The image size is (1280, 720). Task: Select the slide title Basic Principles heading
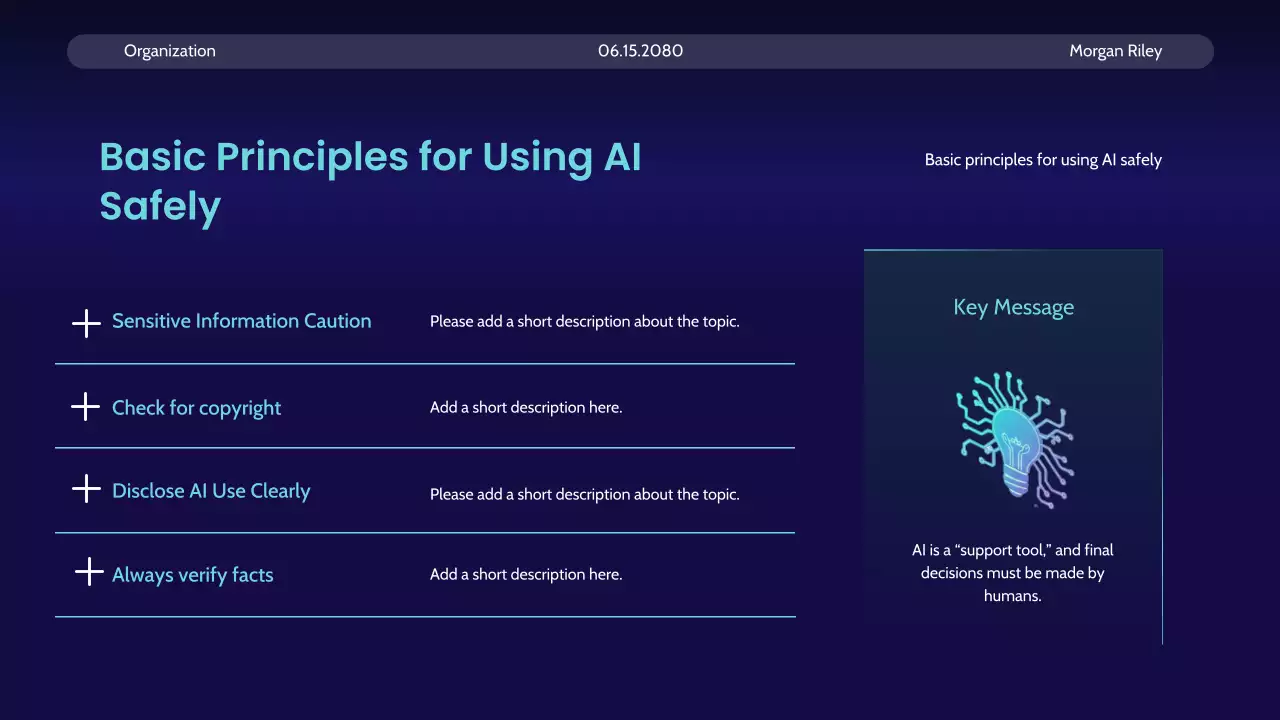370,182
